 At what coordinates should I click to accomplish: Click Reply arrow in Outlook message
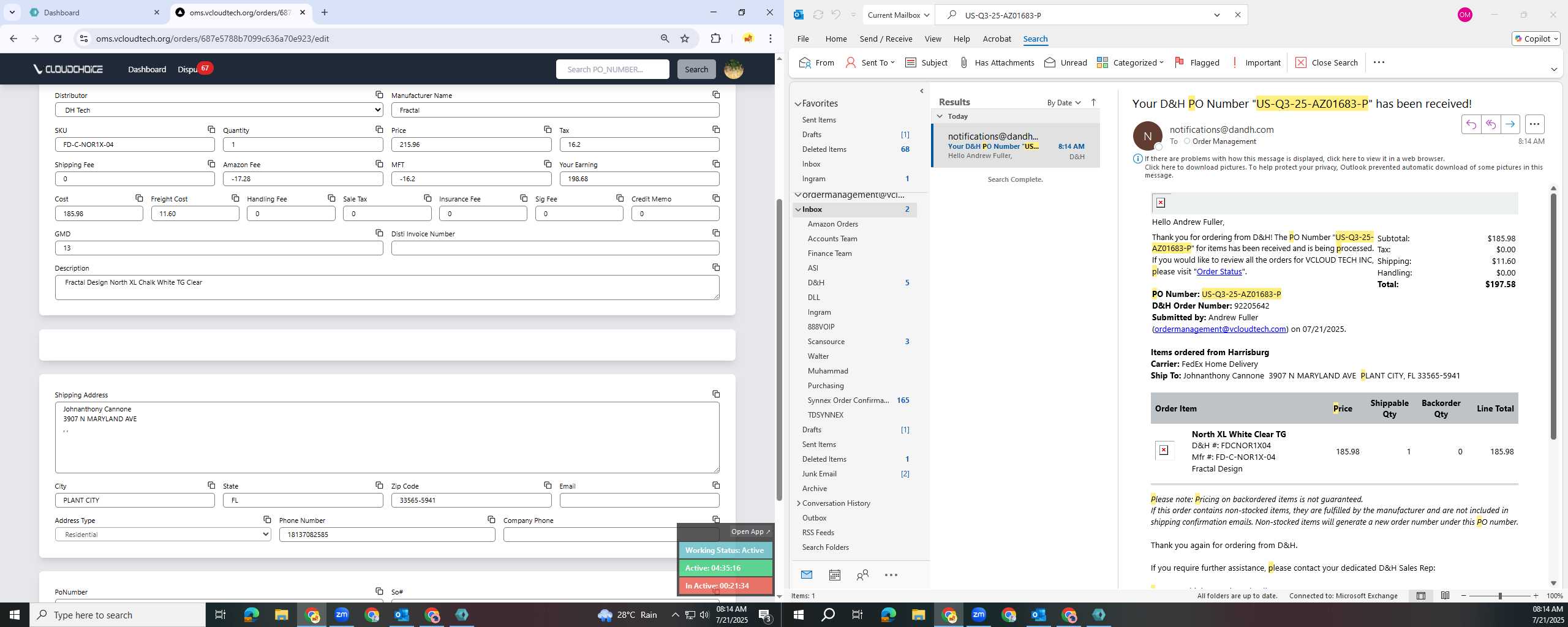[1471, 124]
